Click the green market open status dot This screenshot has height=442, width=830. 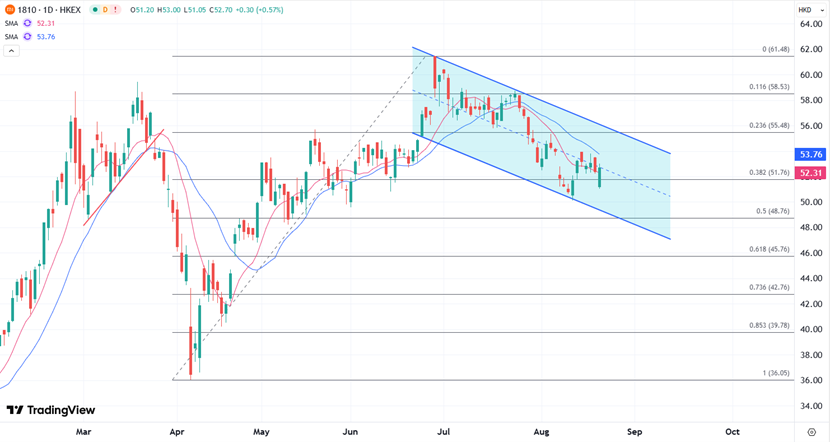(x=95, y=10)
